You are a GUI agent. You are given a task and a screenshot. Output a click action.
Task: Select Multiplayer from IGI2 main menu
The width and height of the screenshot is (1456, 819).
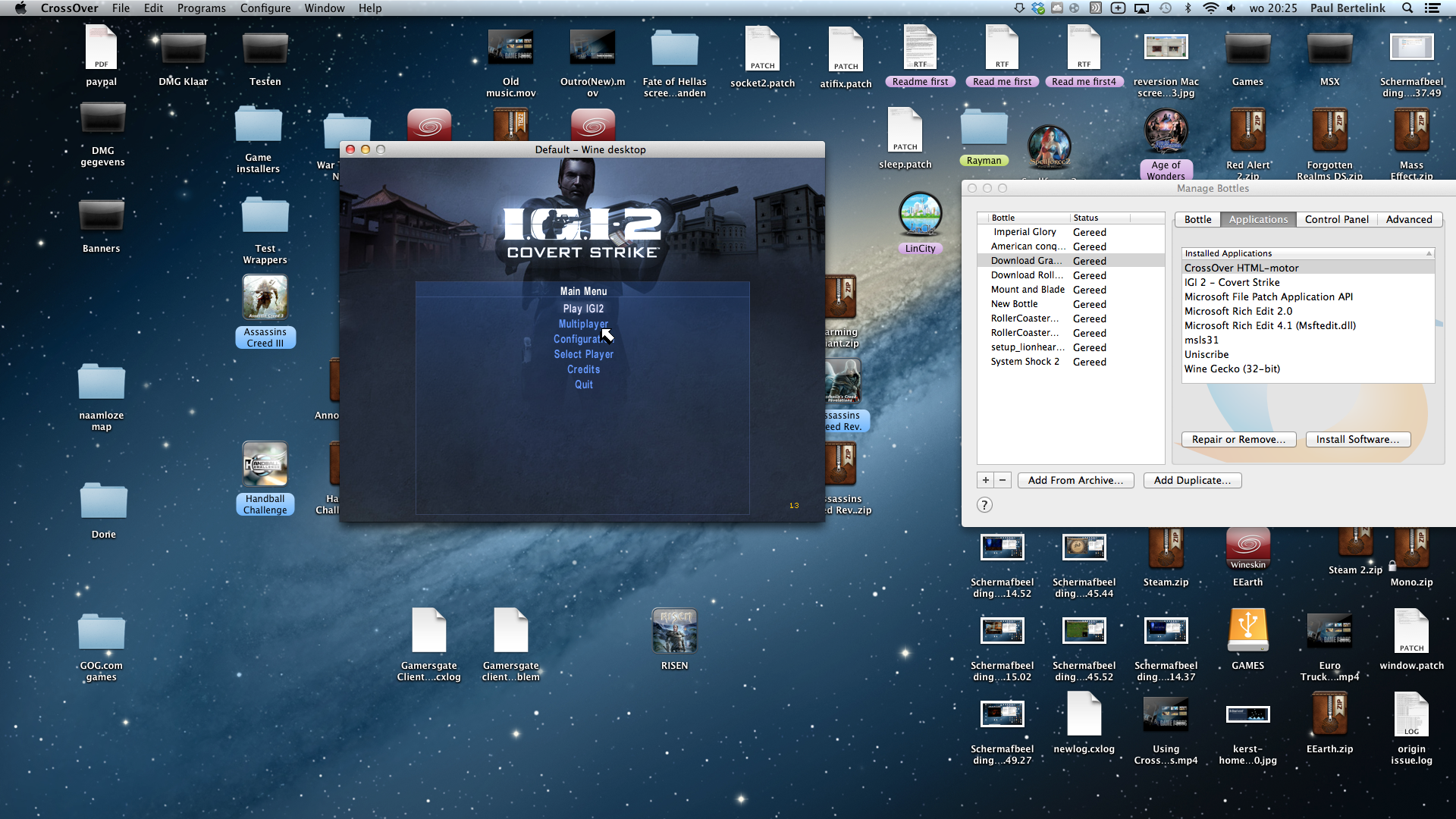pyautogui.click(x=584, y=324)
